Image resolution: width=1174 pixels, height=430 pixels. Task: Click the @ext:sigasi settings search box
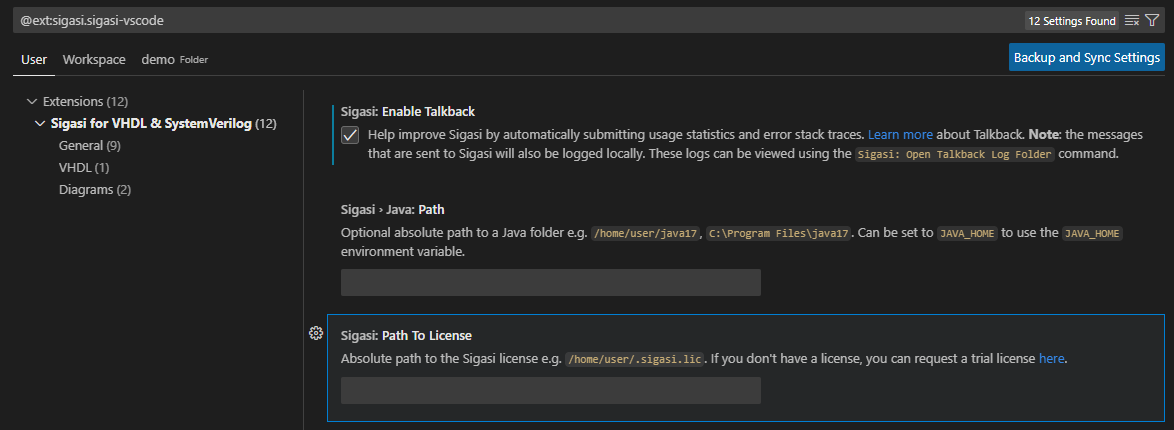pos(517,21)
